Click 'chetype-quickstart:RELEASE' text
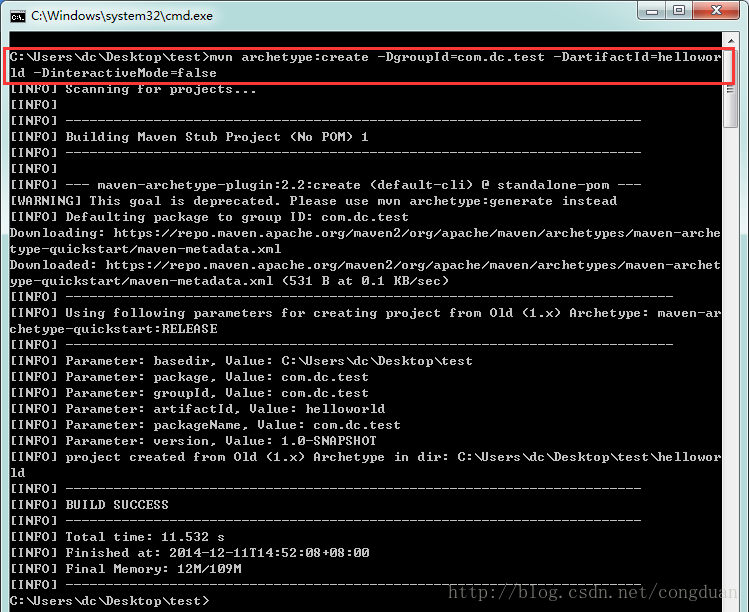The height and width of the screenshot is (612, 749). click(114, 329)
